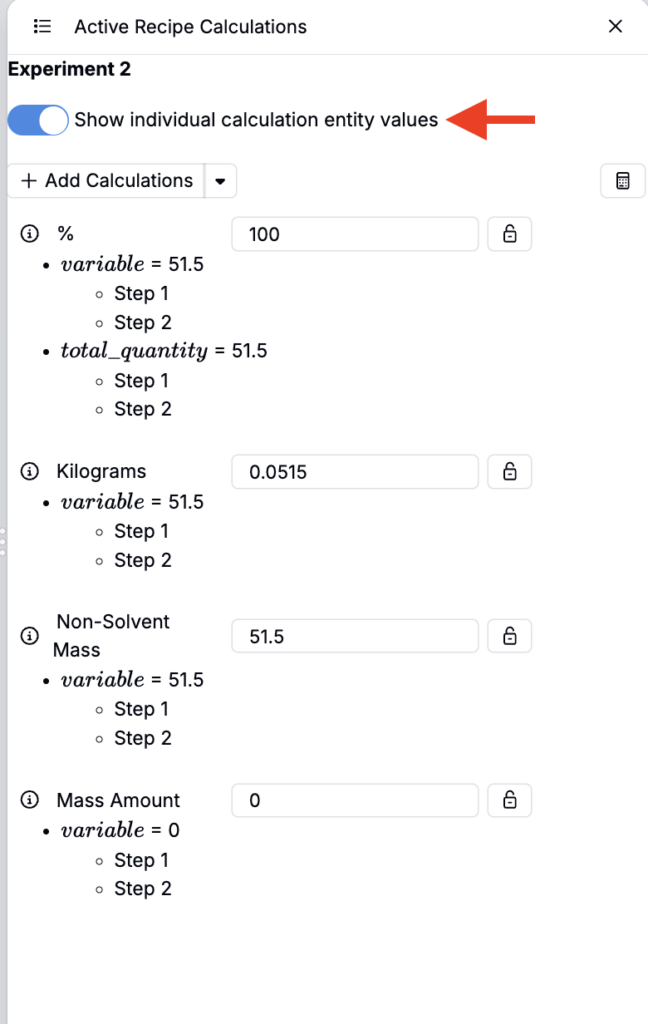Screen dimensions: 648x1024
Task: Select Step 2 under the Kilograms variable
Action: tap(142, 560)
